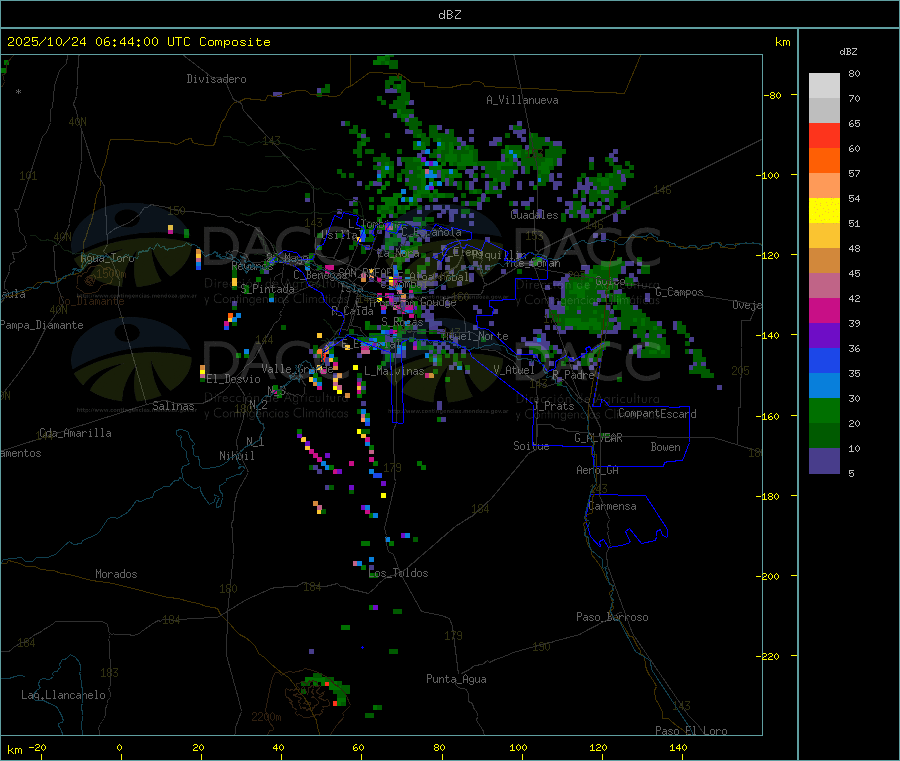Screen dimensions: 900x761
Task: Click the dBZ heading above the color legend
Action: (x=848, y=52)
